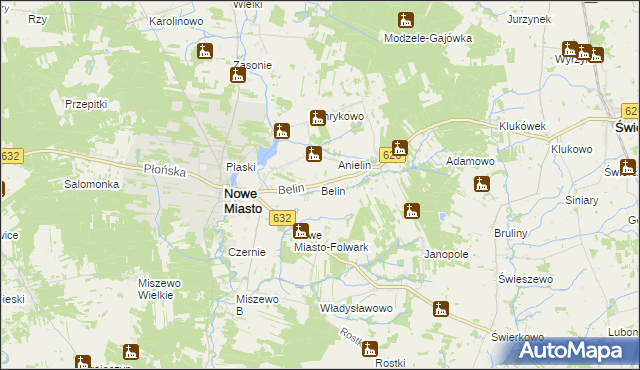Image resolution: width=640 pixels, height=370 pixels.
Task: Click the Anielin village label
Action: click(x=354, y=165)
